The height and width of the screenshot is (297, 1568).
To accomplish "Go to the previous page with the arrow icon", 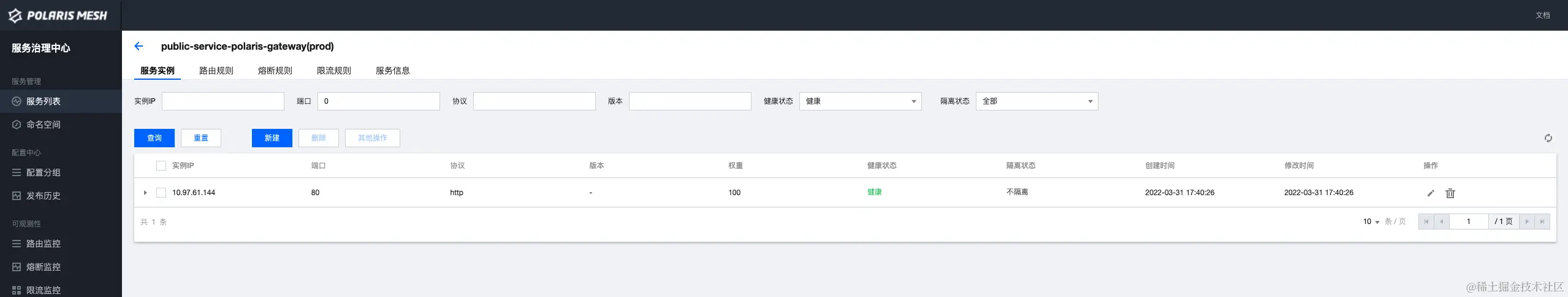I will click(1442, 222).
